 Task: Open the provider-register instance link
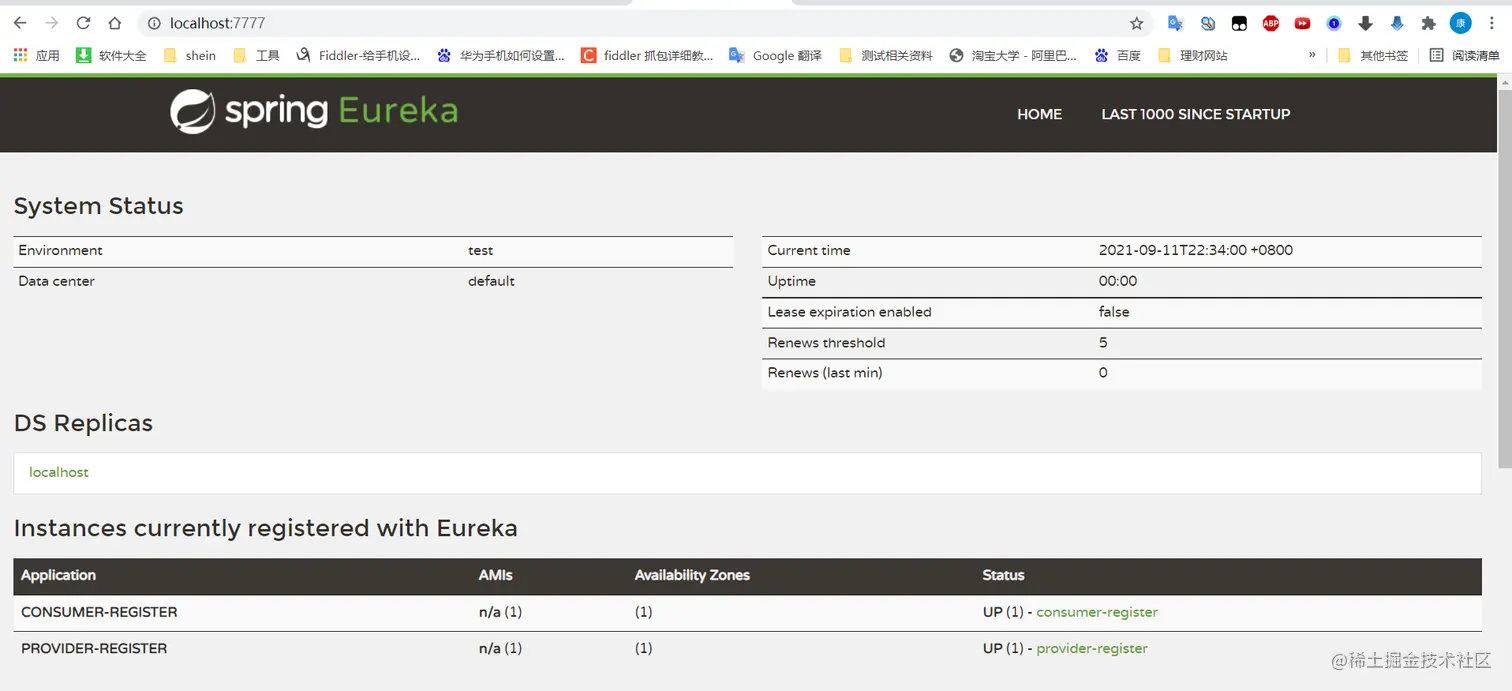pos(1092,649)
